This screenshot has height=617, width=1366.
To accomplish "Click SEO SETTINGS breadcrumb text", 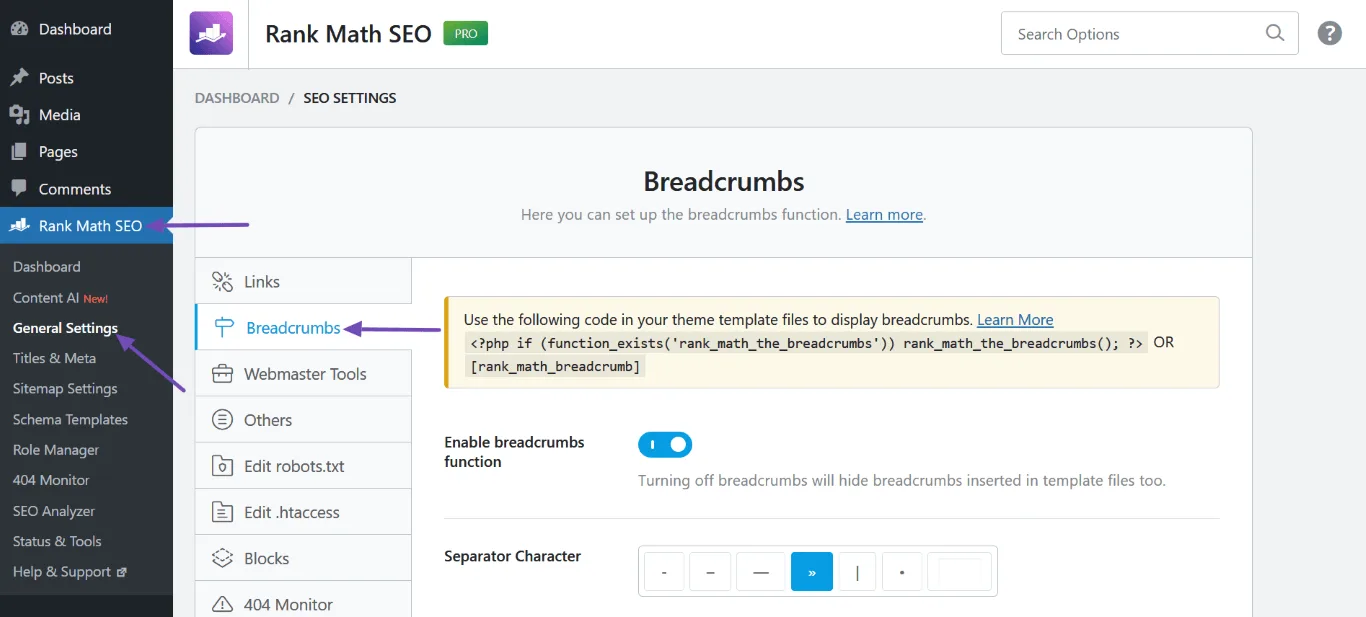I will pyautogui.click(x=350, y=98).
